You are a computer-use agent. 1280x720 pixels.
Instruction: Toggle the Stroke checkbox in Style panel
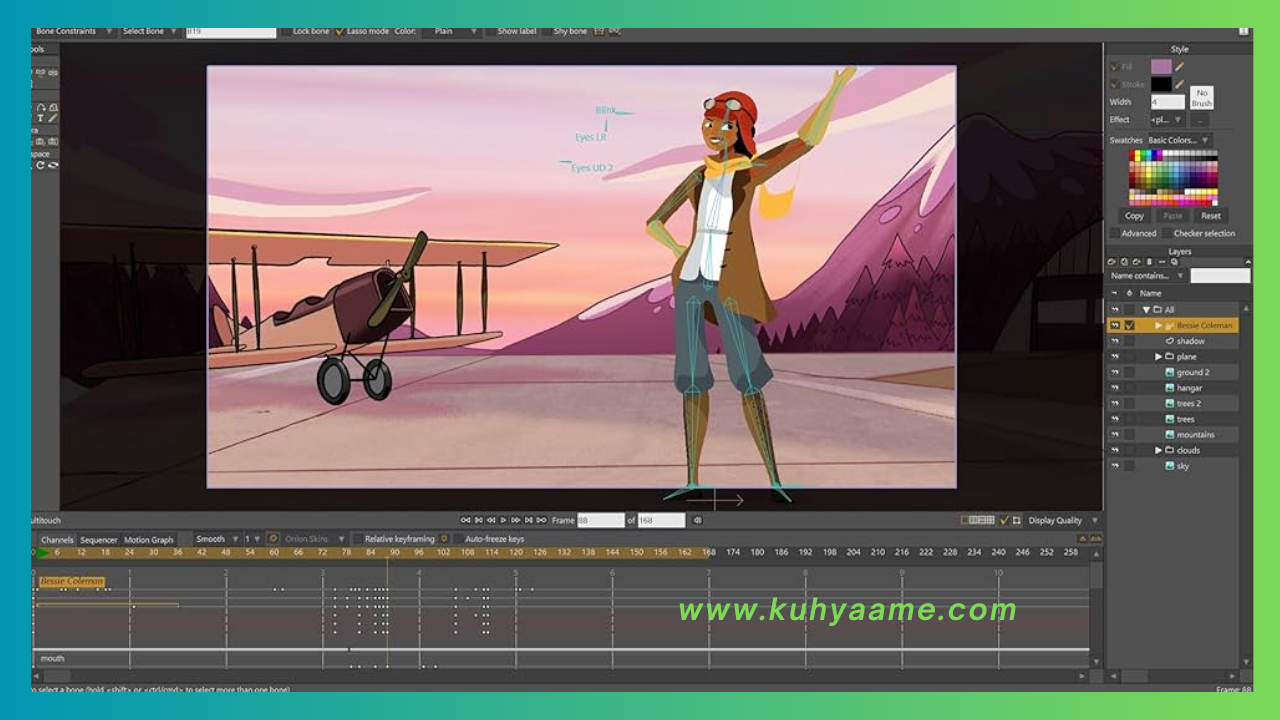click(x=1115, y=84)
